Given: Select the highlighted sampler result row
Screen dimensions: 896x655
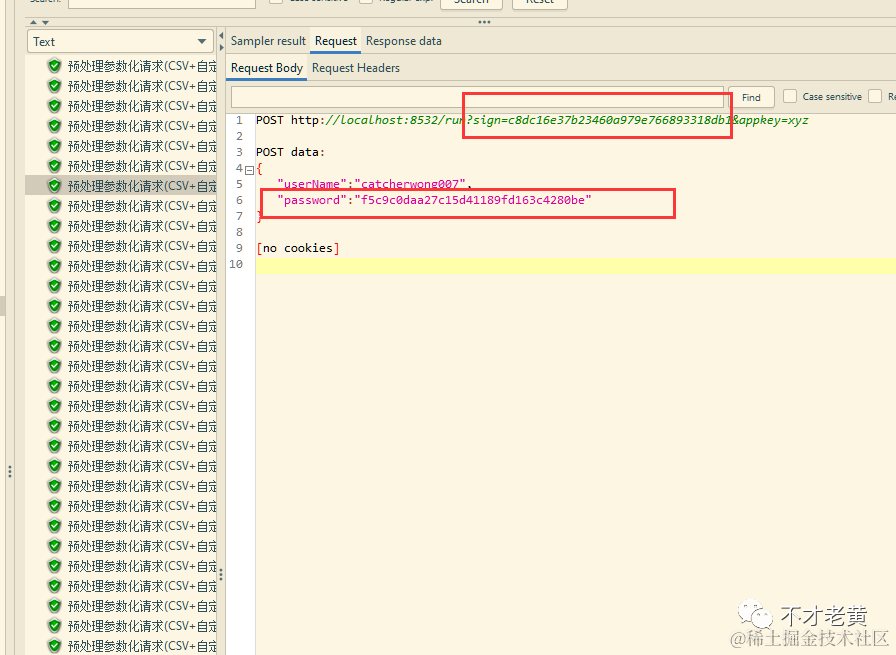Looking at the screenshot, I should (121, 186).
